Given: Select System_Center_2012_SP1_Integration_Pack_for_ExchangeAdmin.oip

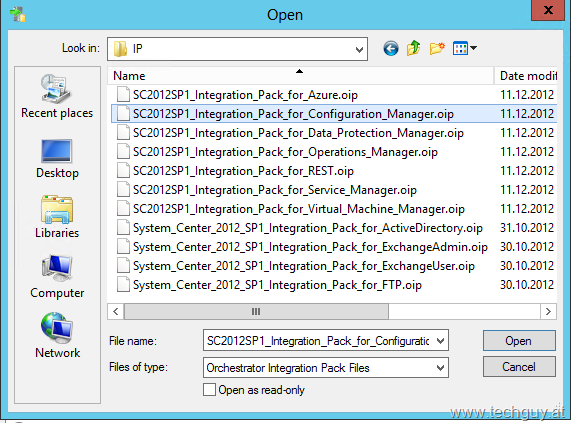Looking at the screenshot, I should coord(310,247).
